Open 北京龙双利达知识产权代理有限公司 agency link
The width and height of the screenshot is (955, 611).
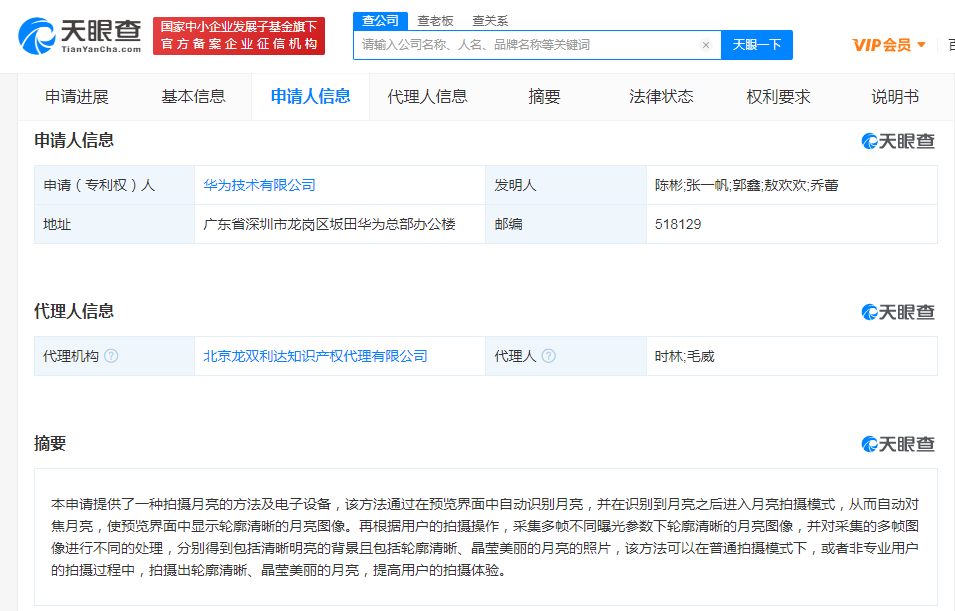coord(315,356)
